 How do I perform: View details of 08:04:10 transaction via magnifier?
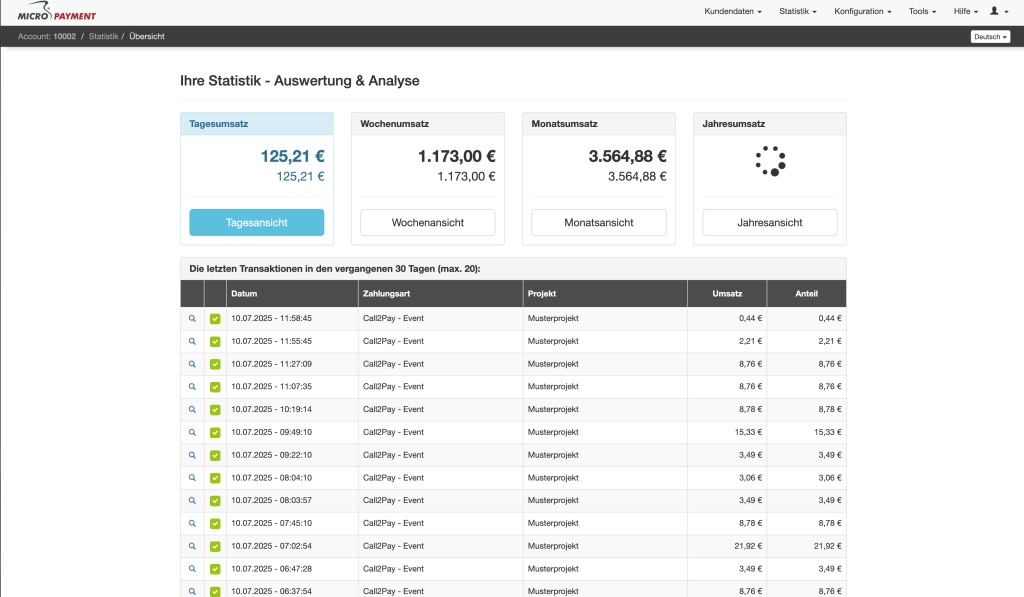(x=192, y=478)
